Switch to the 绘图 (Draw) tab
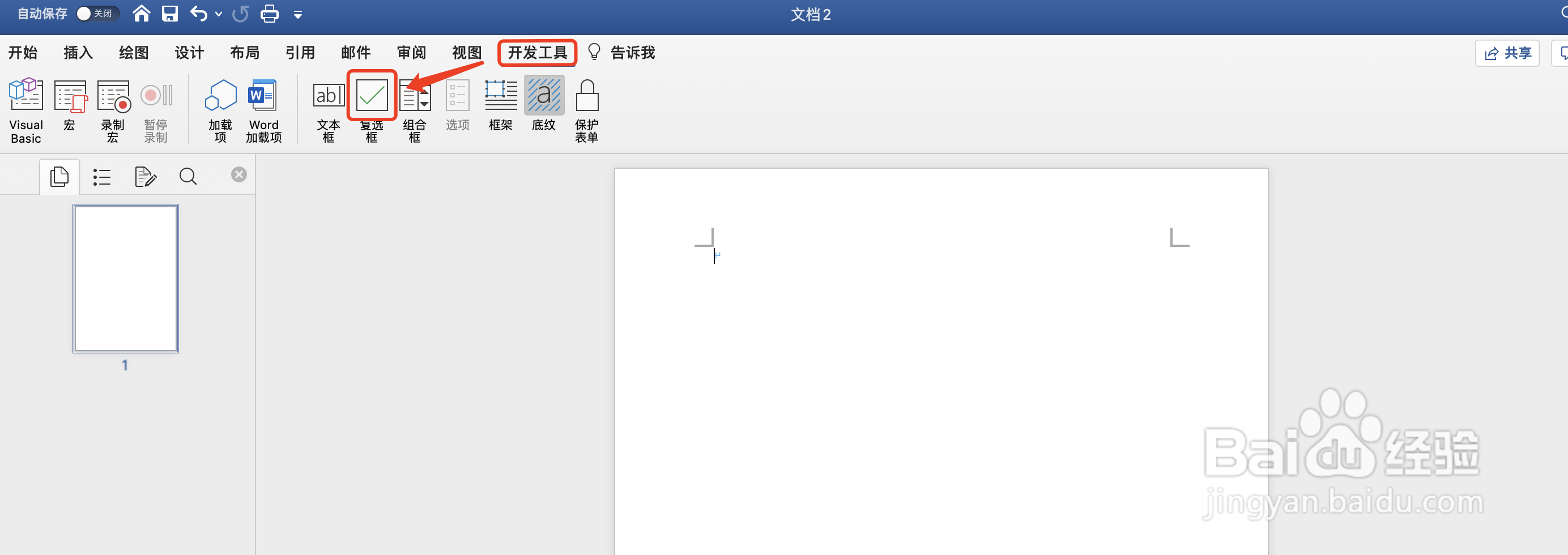 [134, 53]
